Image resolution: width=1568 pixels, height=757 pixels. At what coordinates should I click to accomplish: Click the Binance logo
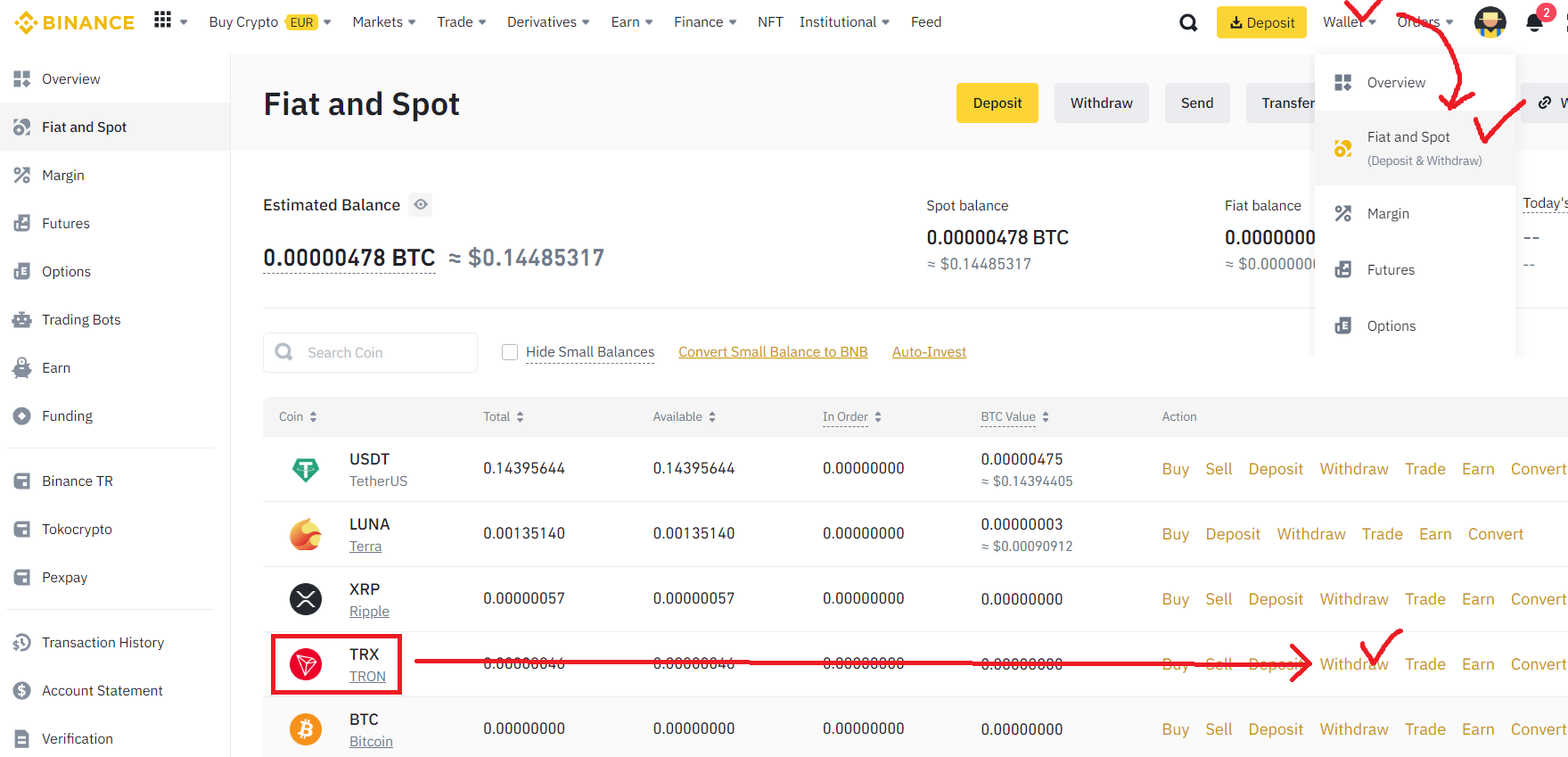pyautogui.click(x=75, y=22)
